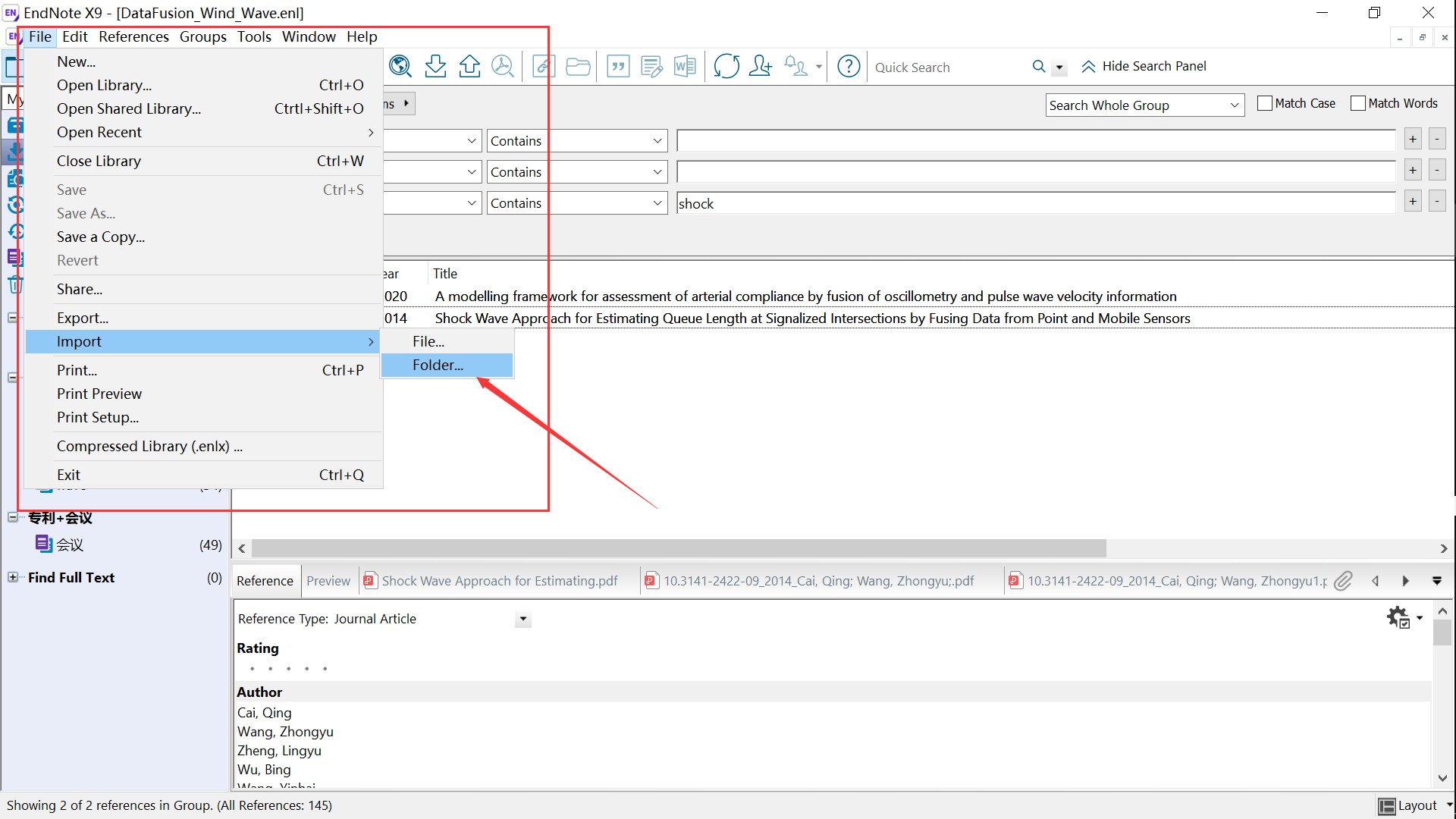Click Hide Search Panel button

coord(1144,67)
